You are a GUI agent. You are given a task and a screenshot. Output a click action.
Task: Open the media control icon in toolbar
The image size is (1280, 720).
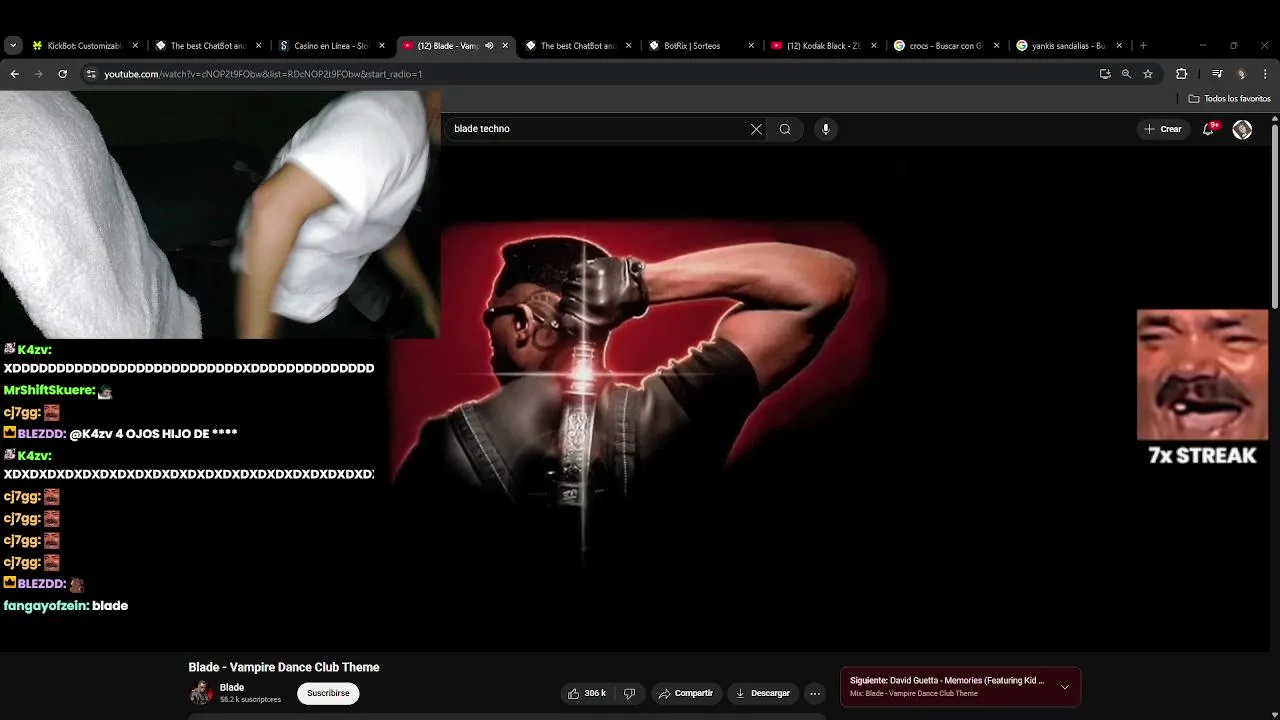1217,74
